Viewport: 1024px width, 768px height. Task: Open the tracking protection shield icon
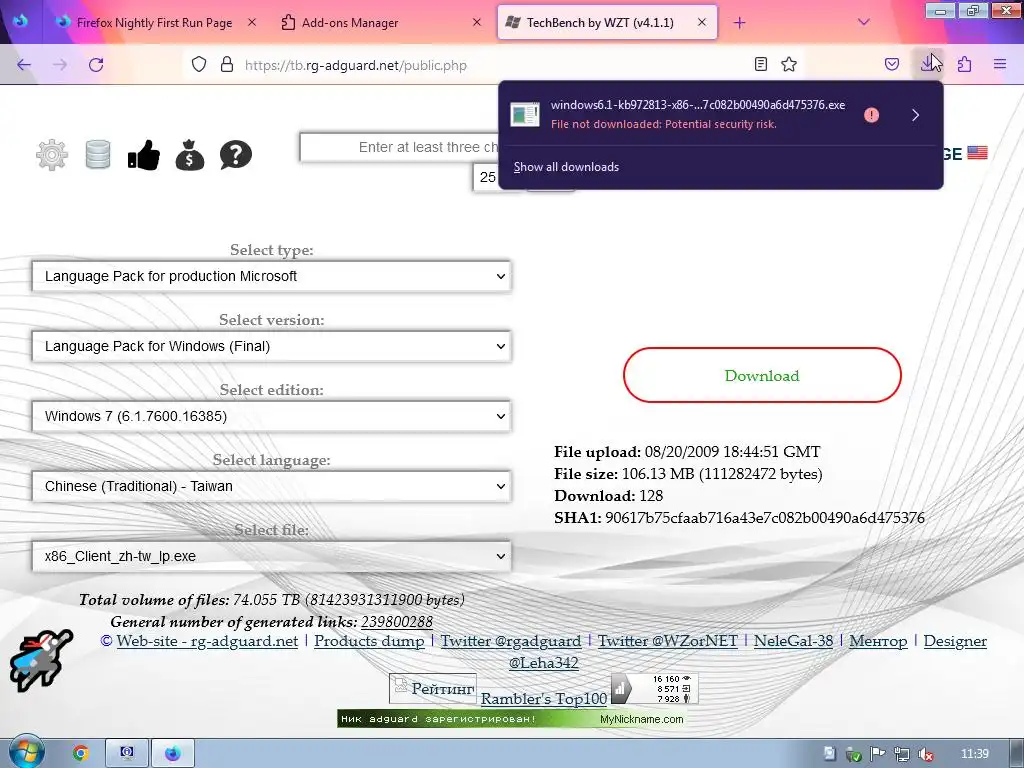tap(199, 65)
